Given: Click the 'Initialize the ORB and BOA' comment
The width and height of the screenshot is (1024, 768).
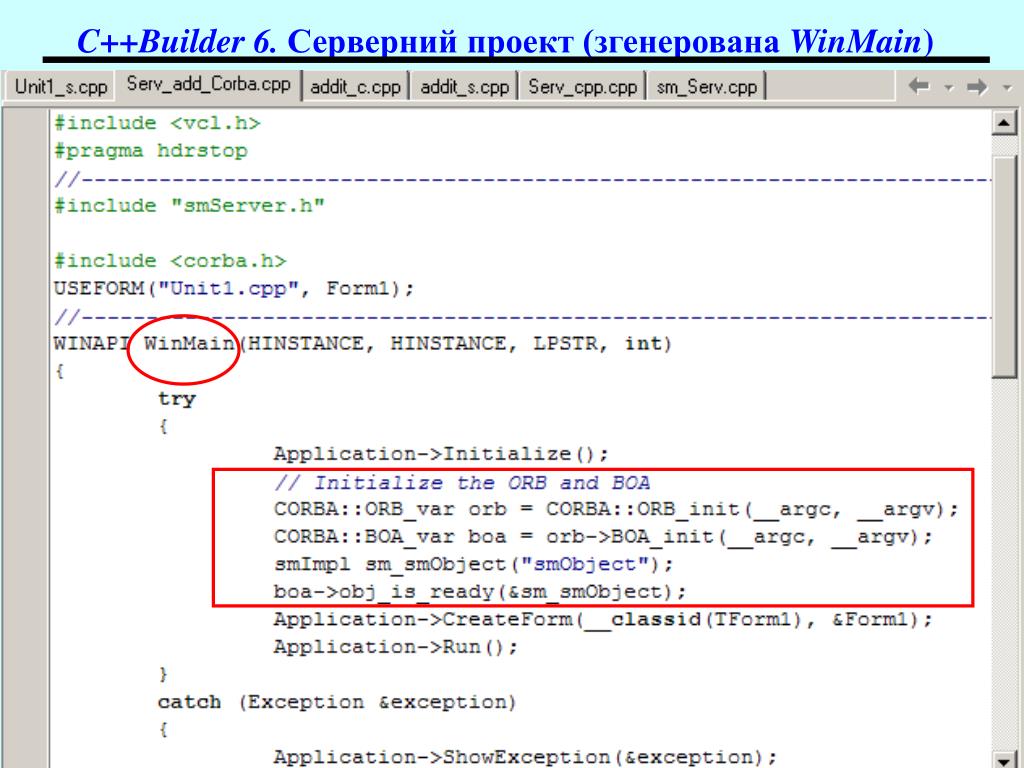Looking at the screenshot, I should tap(462, 483).
